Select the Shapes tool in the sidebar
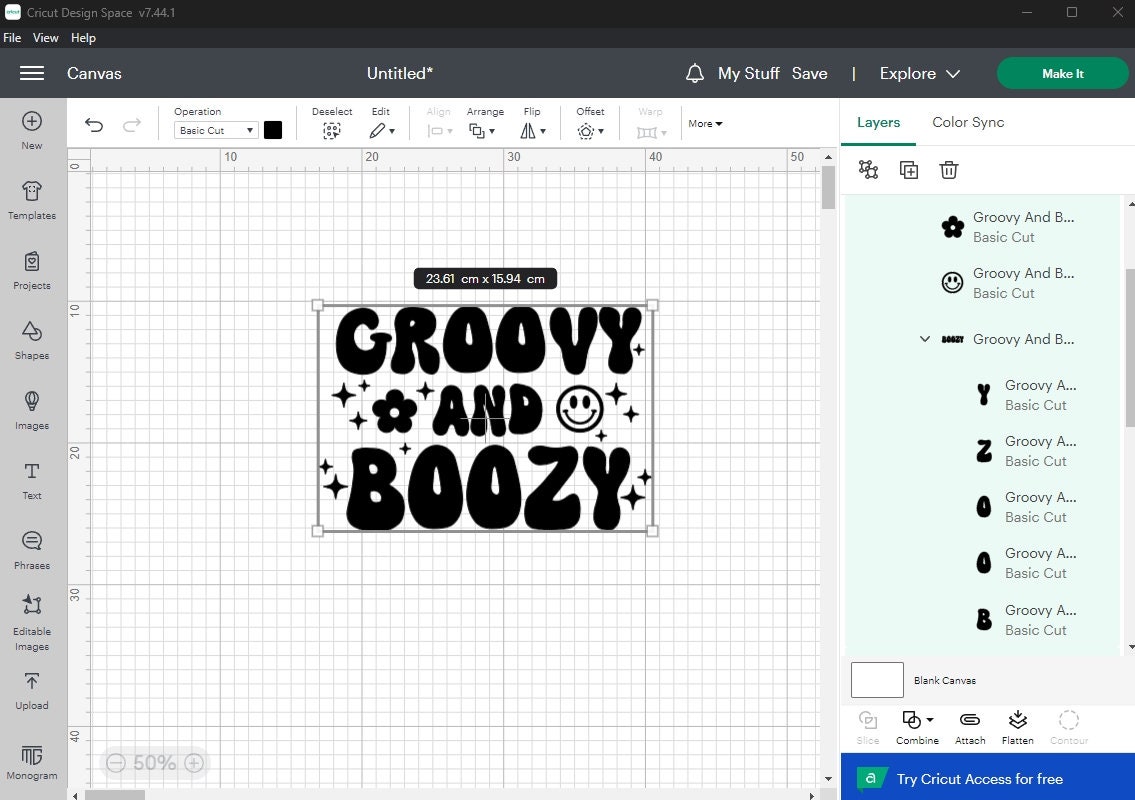The width and height of the screenshot is (1135, 800). 31,340
